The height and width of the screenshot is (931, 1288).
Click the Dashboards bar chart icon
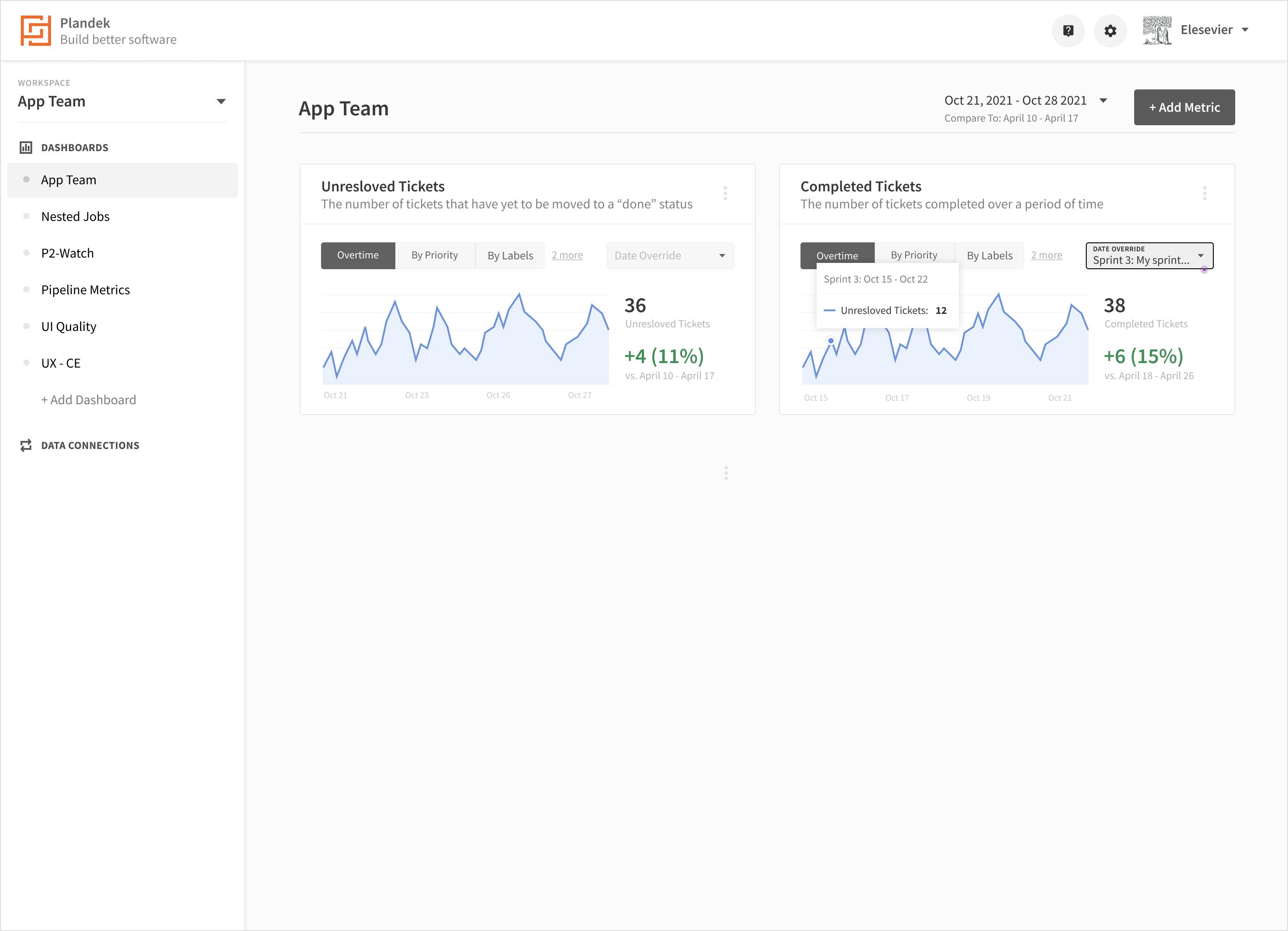[x=26, y=148]
